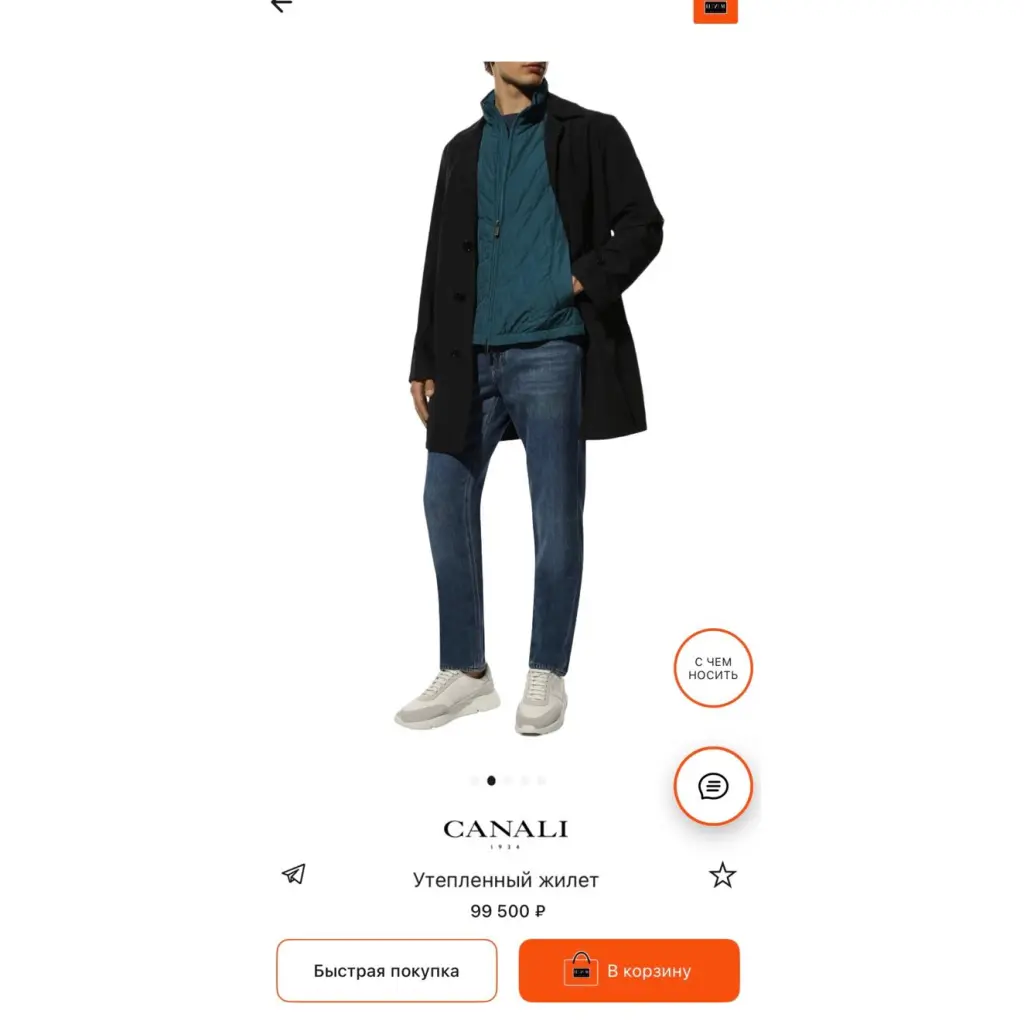This screenshot has width=1024, height=1024.
Task: Add to cart with В корзину text
Action: 649,971
